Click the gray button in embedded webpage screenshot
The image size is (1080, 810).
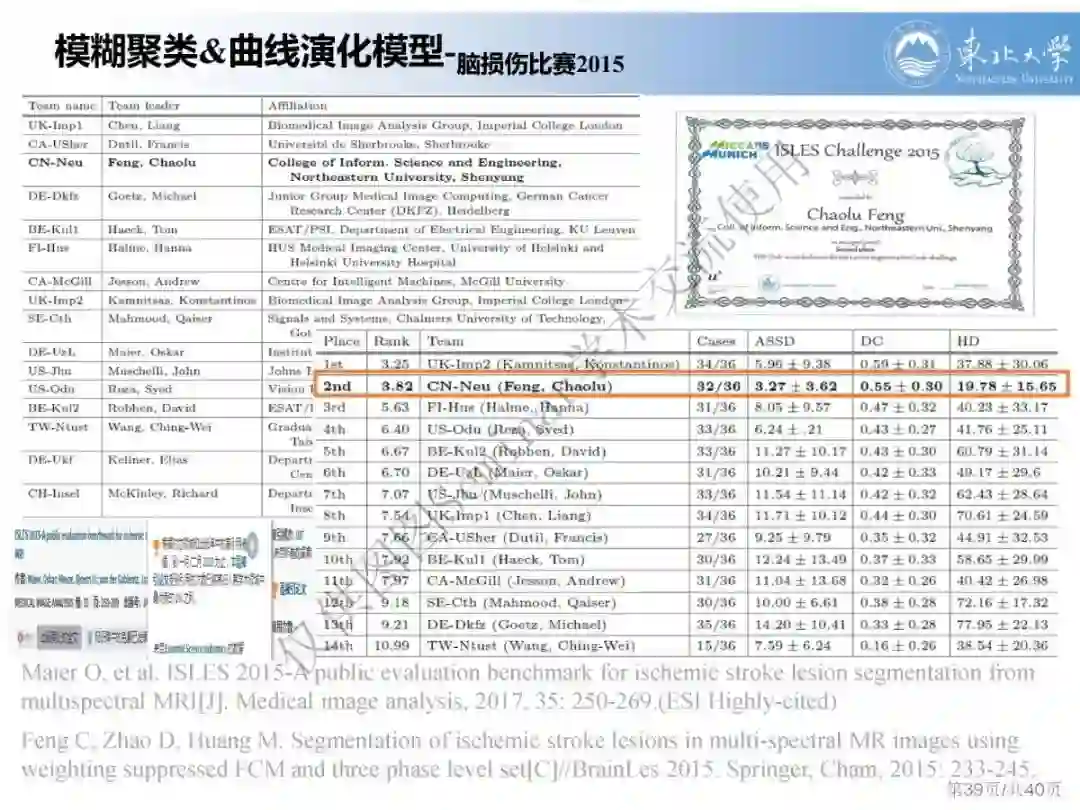[x=59, y=636]
